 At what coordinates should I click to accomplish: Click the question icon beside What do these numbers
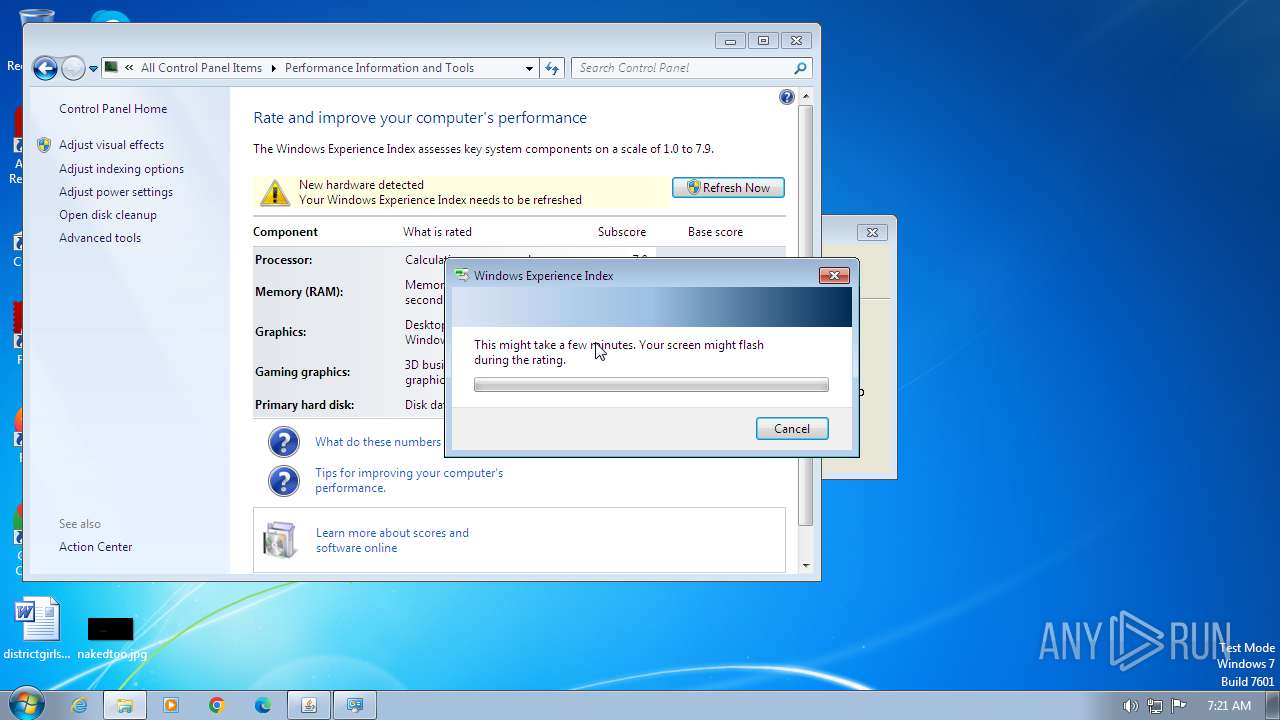coord(284,442)
